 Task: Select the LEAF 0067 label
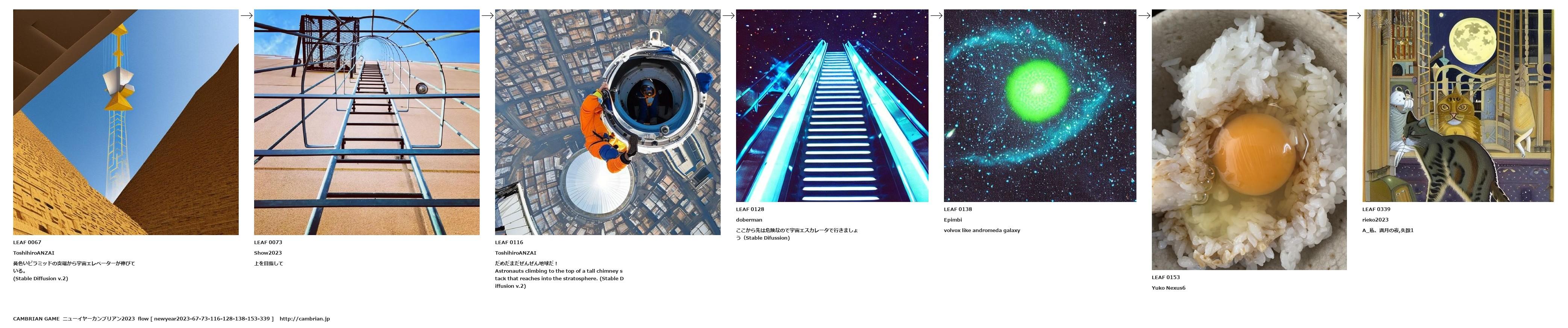click(27, 242)
